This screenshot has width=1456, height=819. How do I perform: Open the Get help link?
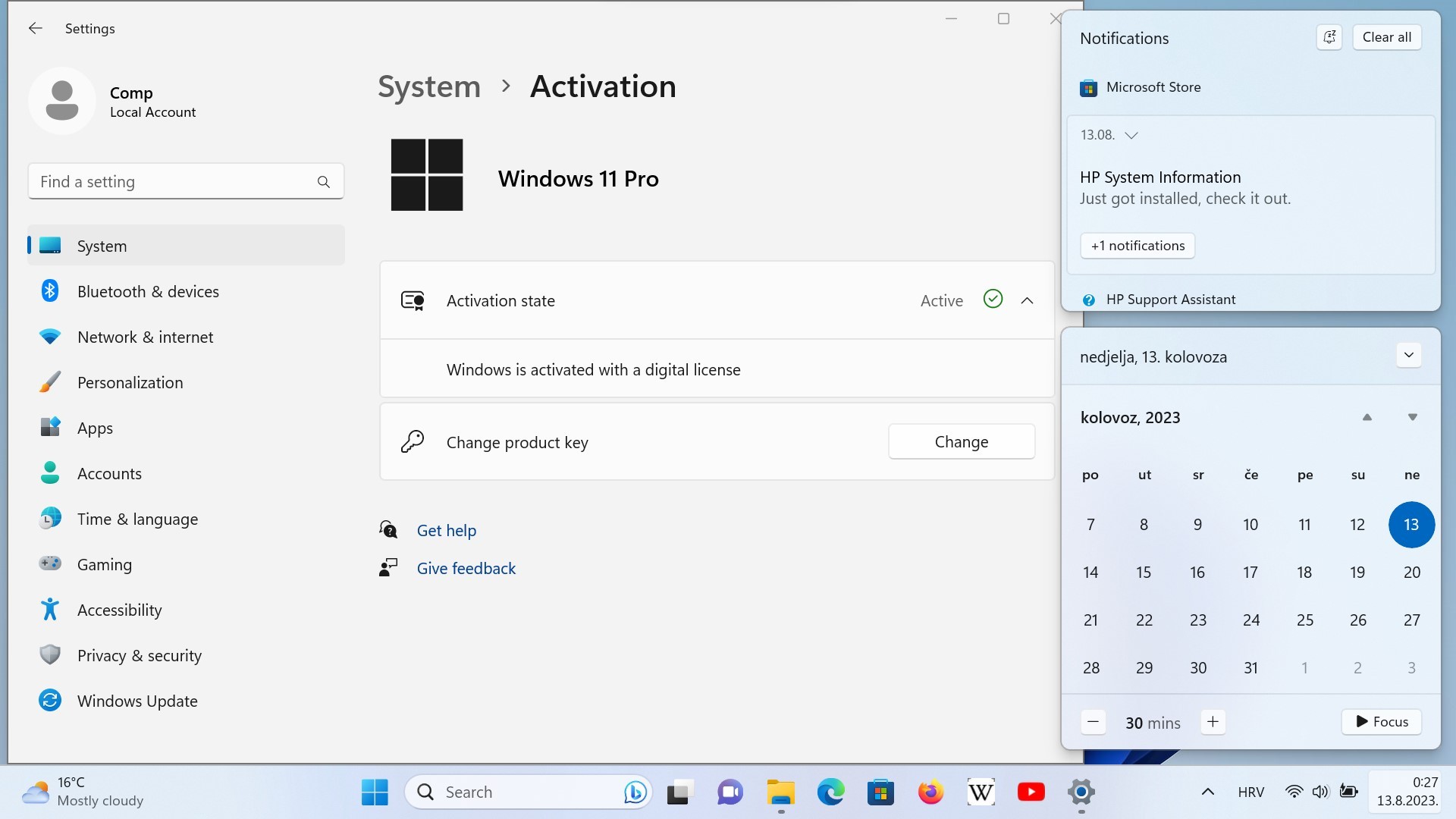tap(447, 531)
